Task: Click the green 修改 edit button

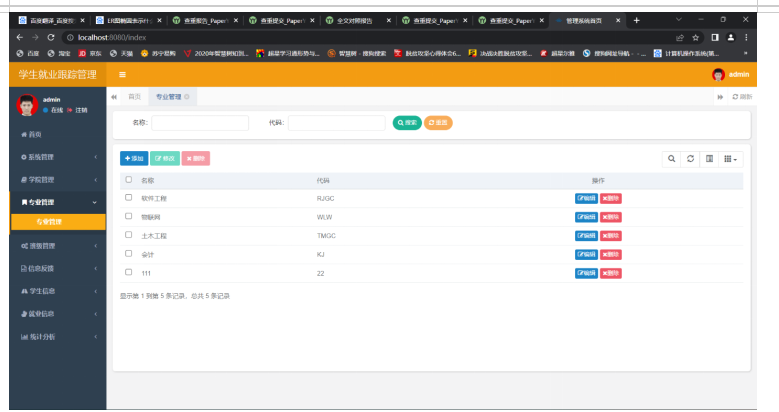Action: coord(165,159)
